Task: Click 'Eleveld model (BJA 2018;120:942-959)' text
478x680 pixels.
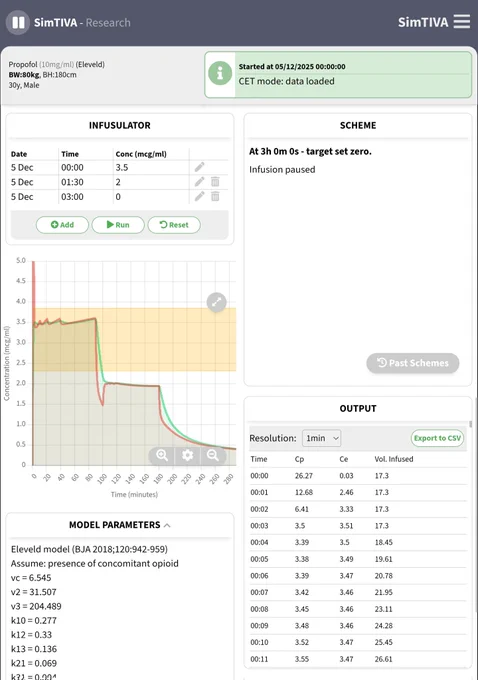Action: click(89, 549)
